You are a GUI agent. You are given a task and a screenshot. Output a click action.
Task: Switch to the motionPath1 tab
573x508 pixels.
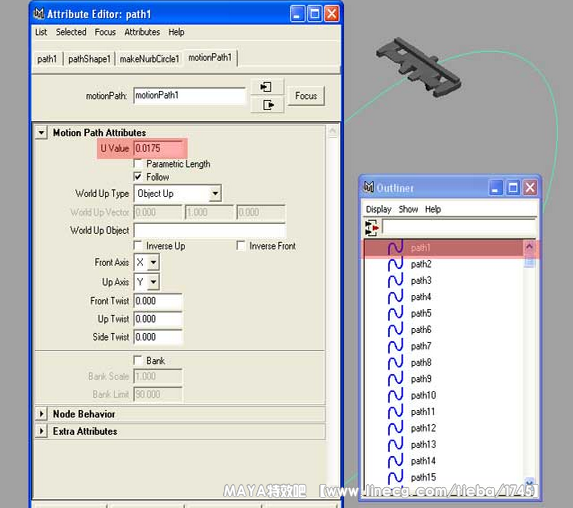(x=210, y=58)
